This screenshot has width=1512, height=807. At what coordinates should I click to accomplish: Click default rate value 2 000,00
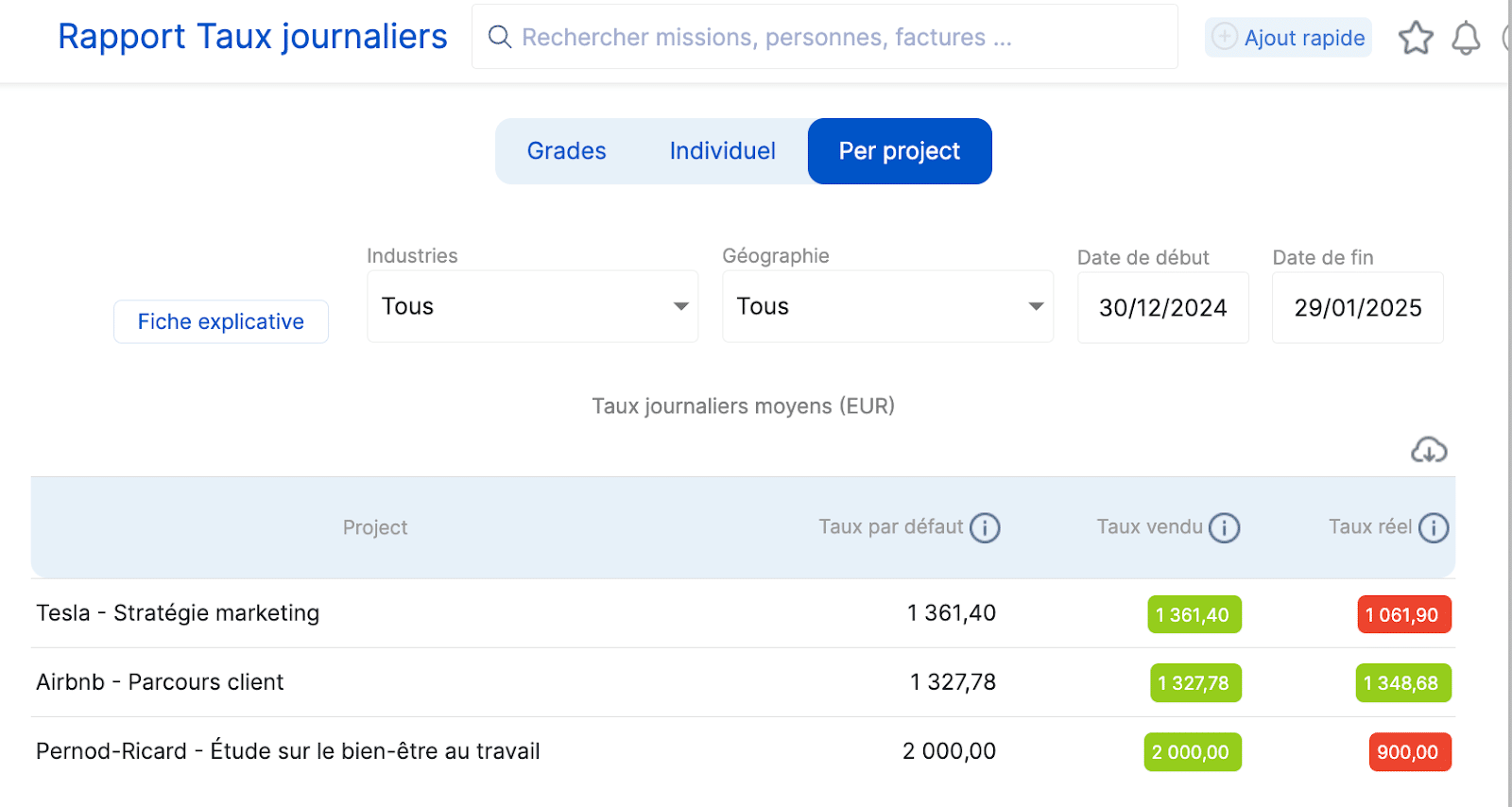pos(949,751)
